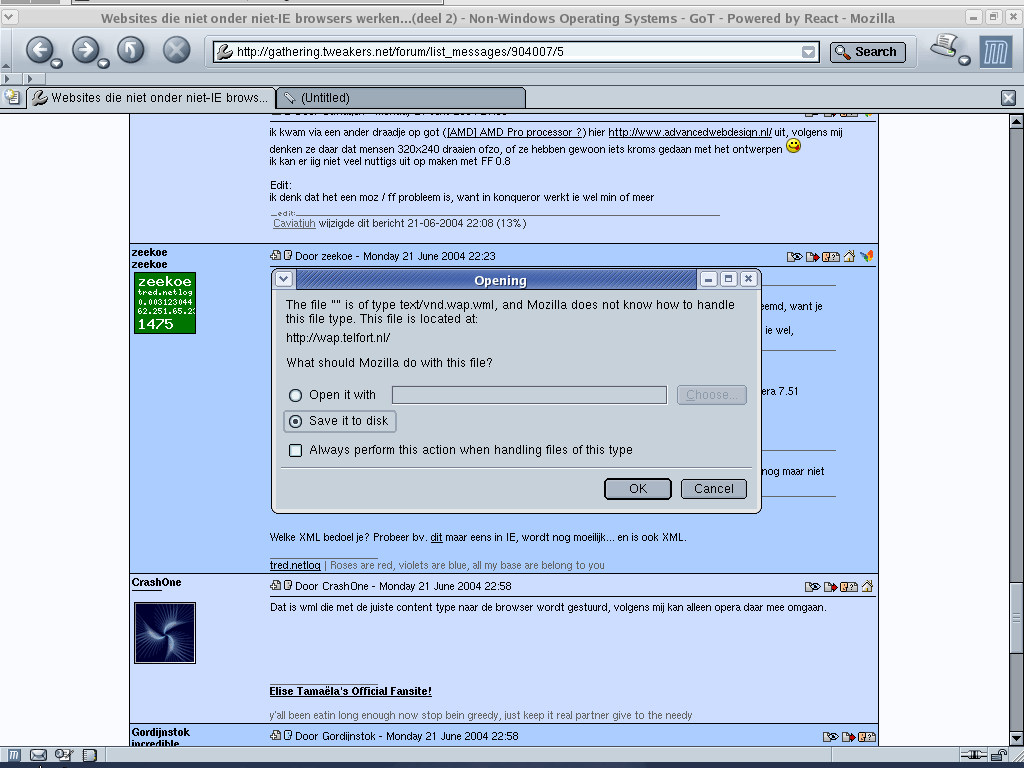1024x768 pixels.
Task: Click the scrollbar up arrow
Action: (1016, 122)
